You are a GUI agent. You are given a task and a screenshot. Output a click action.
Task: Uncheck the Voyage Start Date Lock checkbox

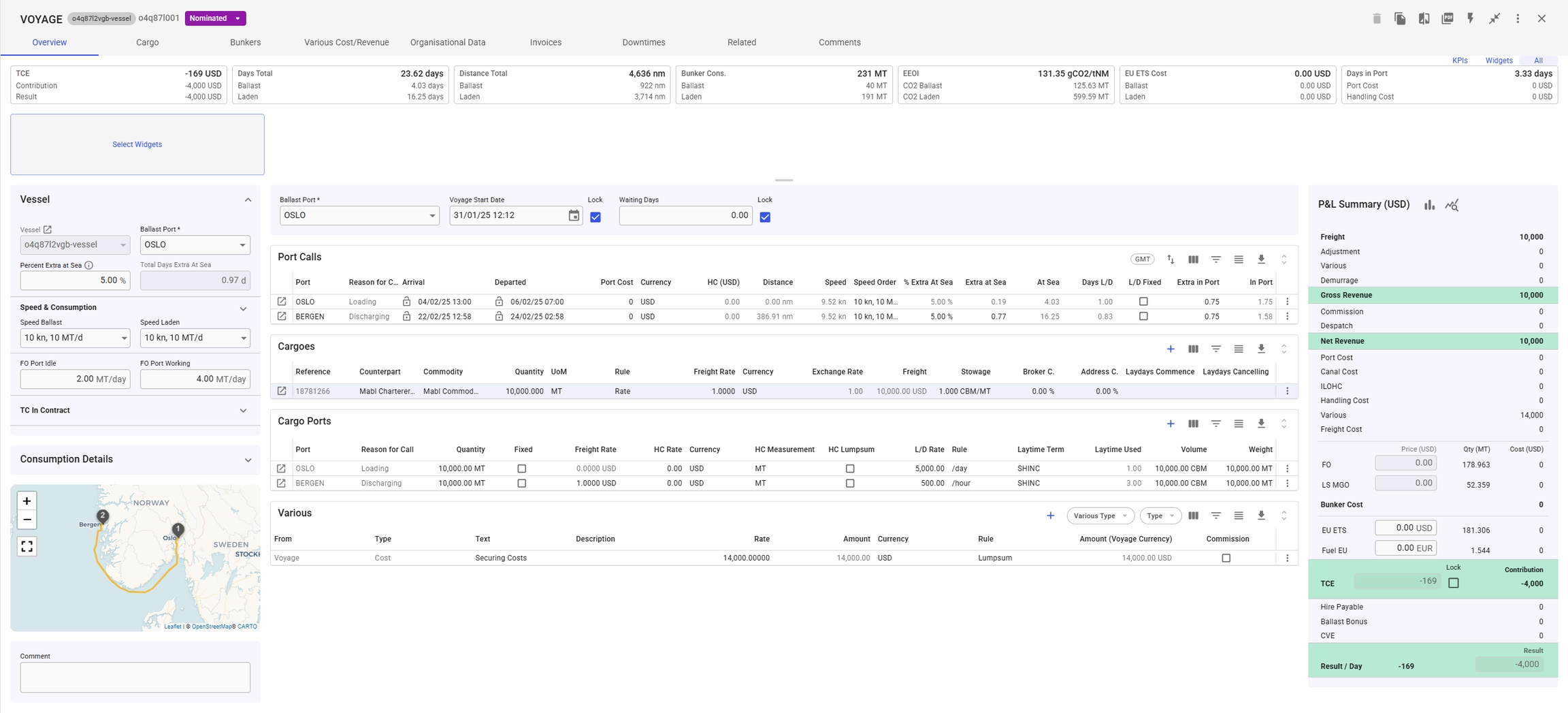click(595, 217)
